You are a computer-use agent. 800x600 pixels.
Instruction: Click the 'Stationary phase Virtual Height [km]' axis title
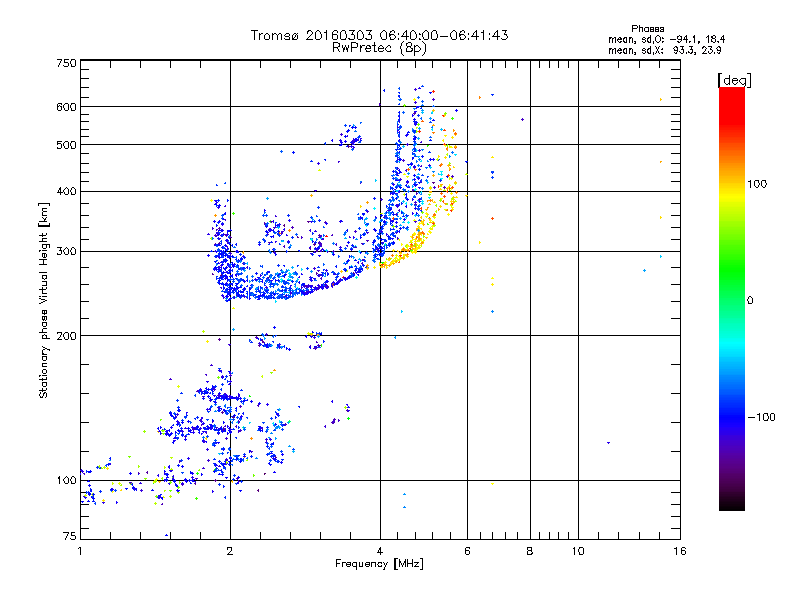pyautogui.click(x=44, y=301)
